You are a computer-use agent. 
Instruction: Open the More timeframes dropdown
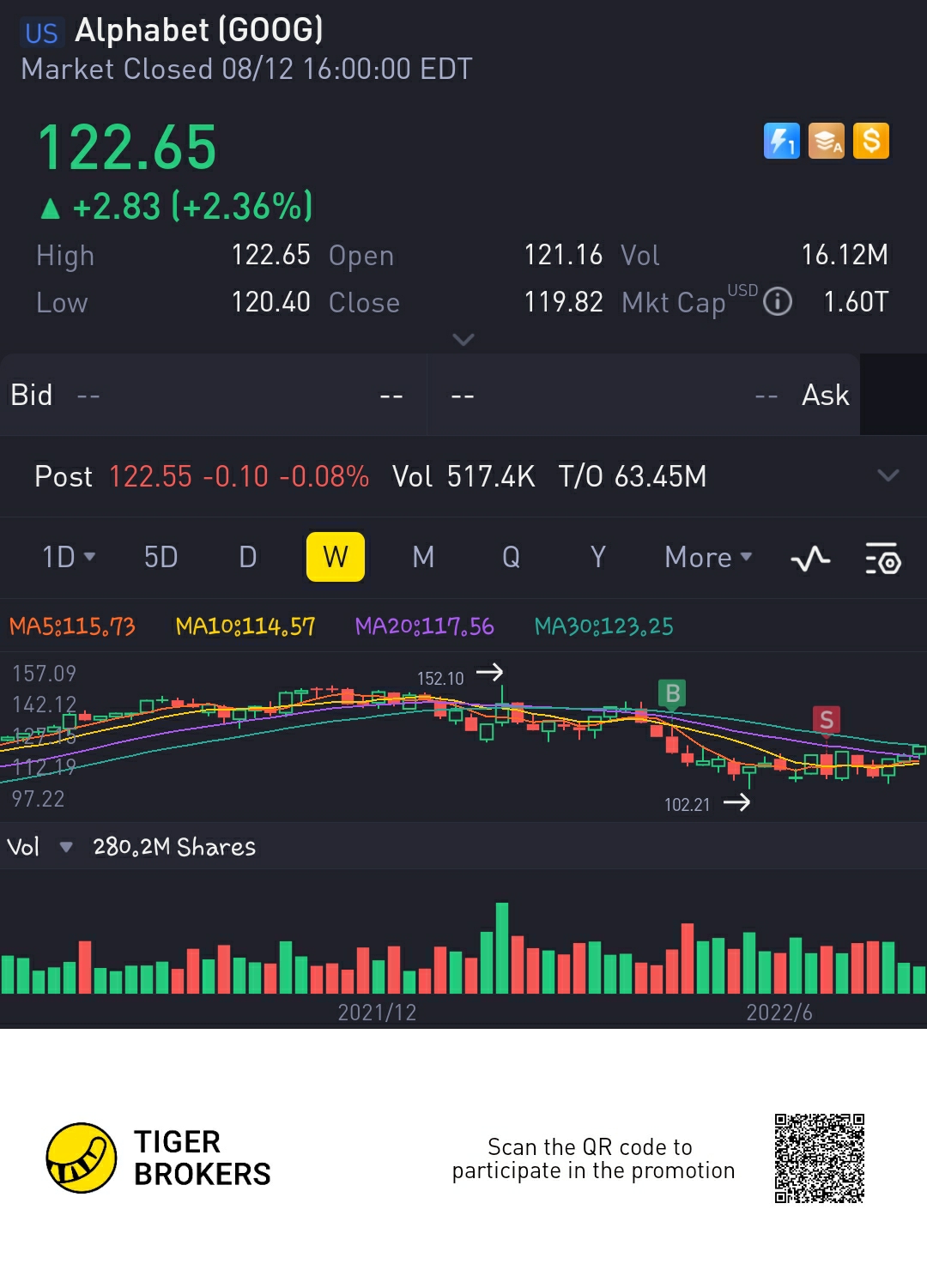tap(709, 557)
